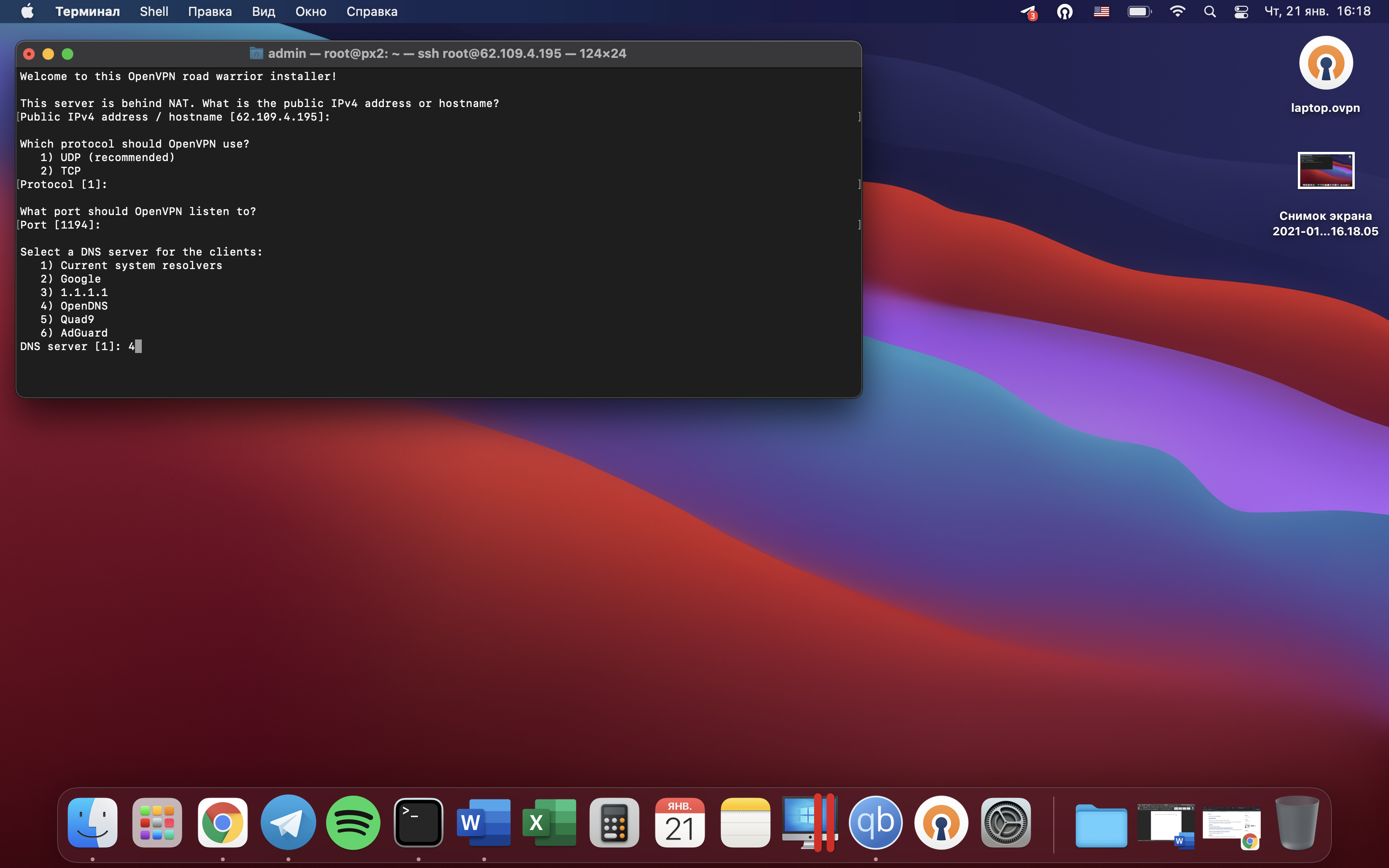Open the Окно menu
1389x868 pixels.
tap(311, 12)
